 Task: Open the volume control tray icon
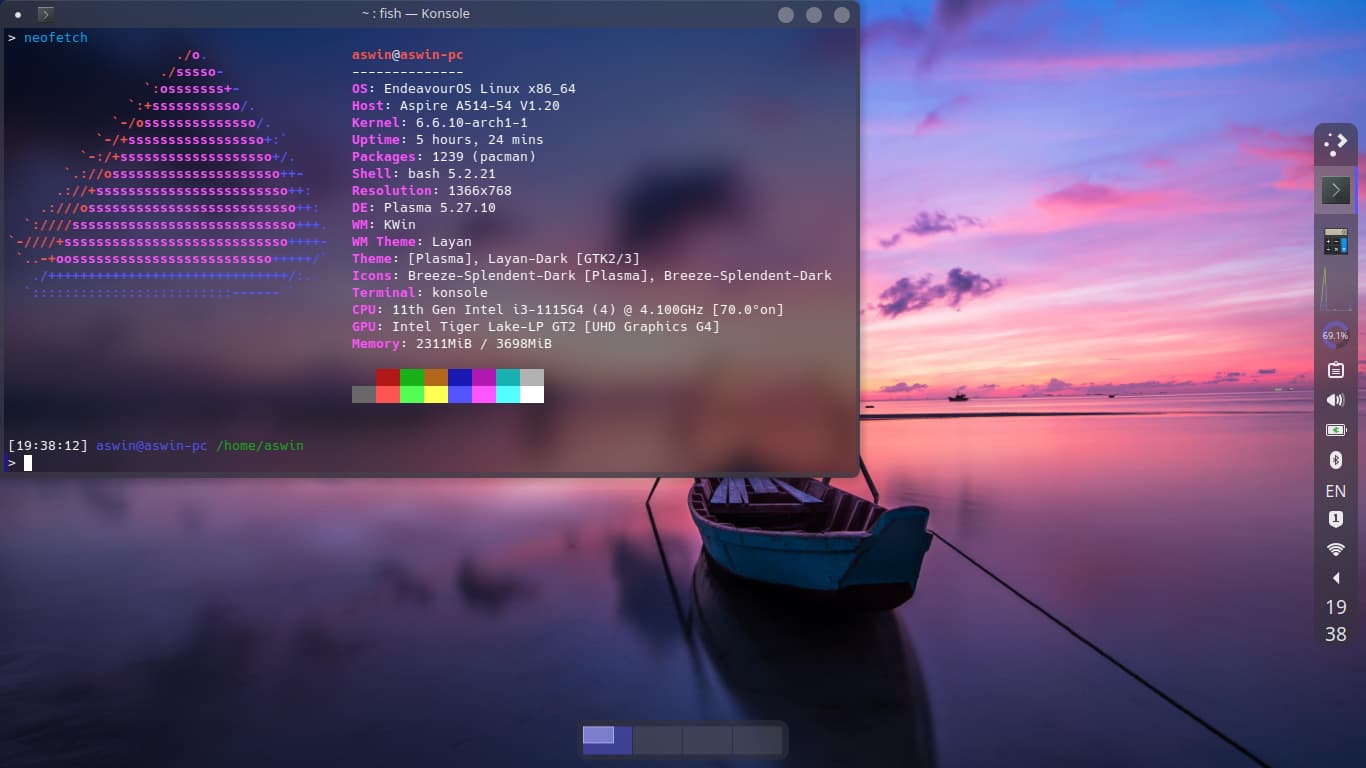click(x=1335, y=400)
